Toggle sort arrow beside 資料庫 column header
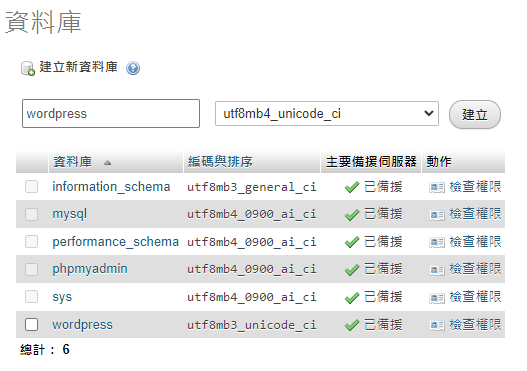 tap(108, 163)
